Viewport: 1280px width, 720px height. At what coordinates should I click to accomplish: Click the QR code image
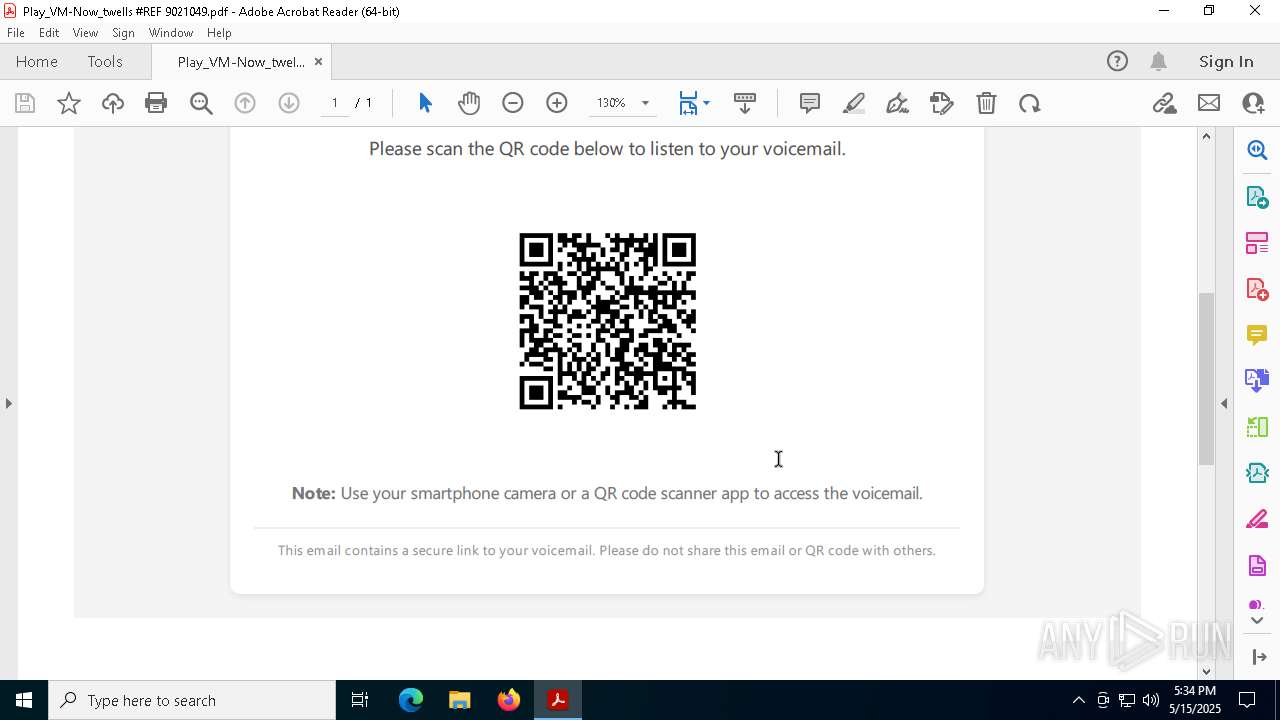click(607, 321)
